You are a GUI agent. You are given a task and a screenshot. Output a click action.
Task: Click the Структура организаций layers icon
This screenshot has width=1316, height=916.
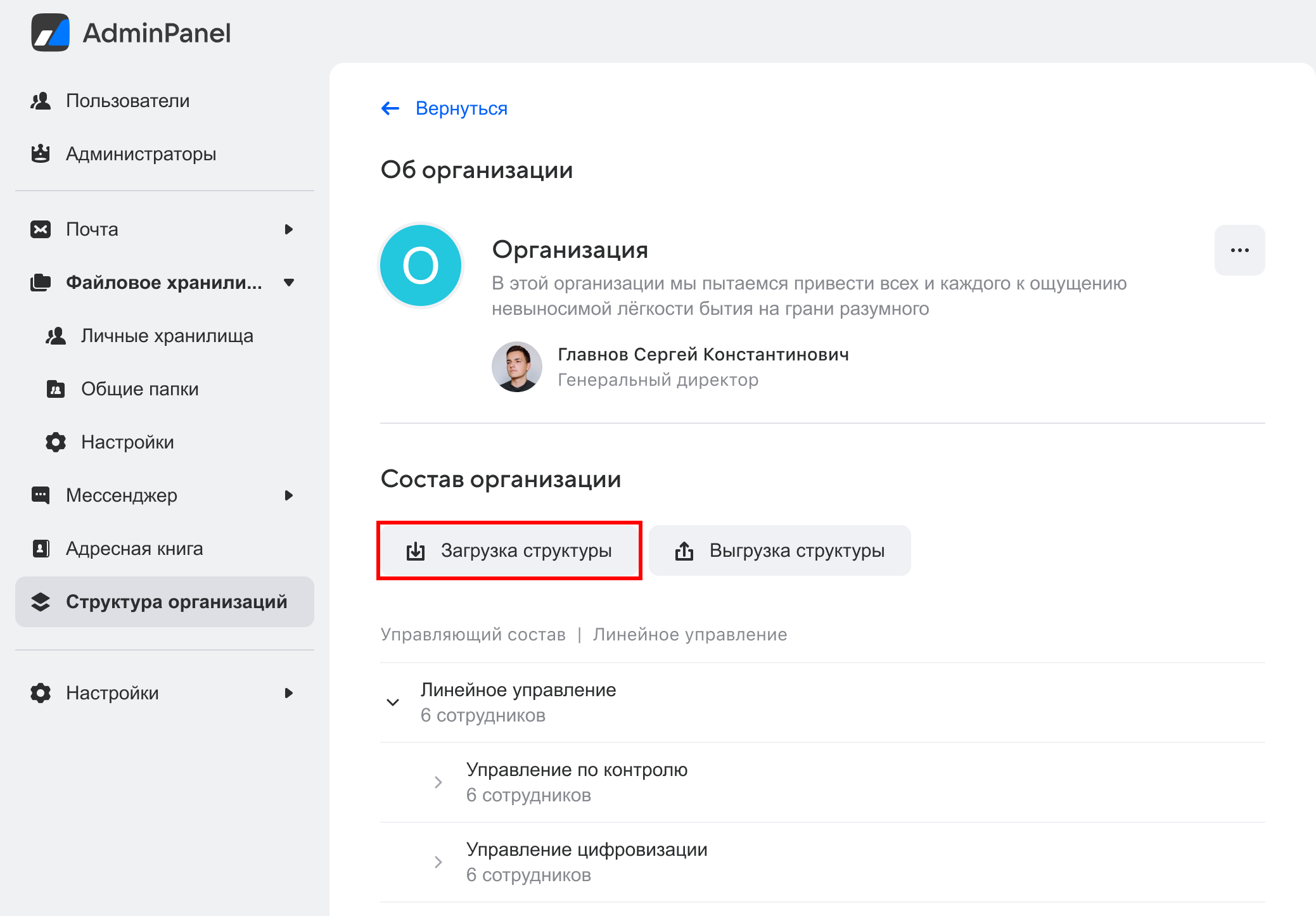41,602
